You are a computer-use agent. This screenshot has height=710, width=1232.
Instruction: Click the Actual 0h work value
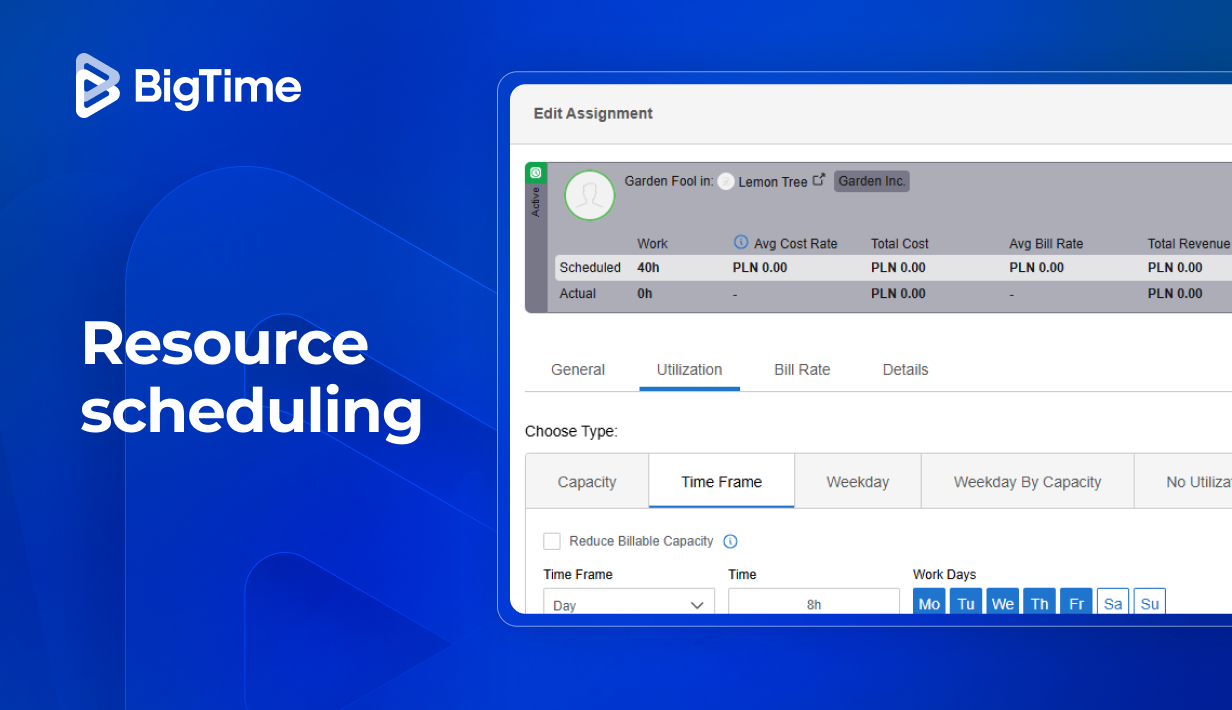[645, 294]
